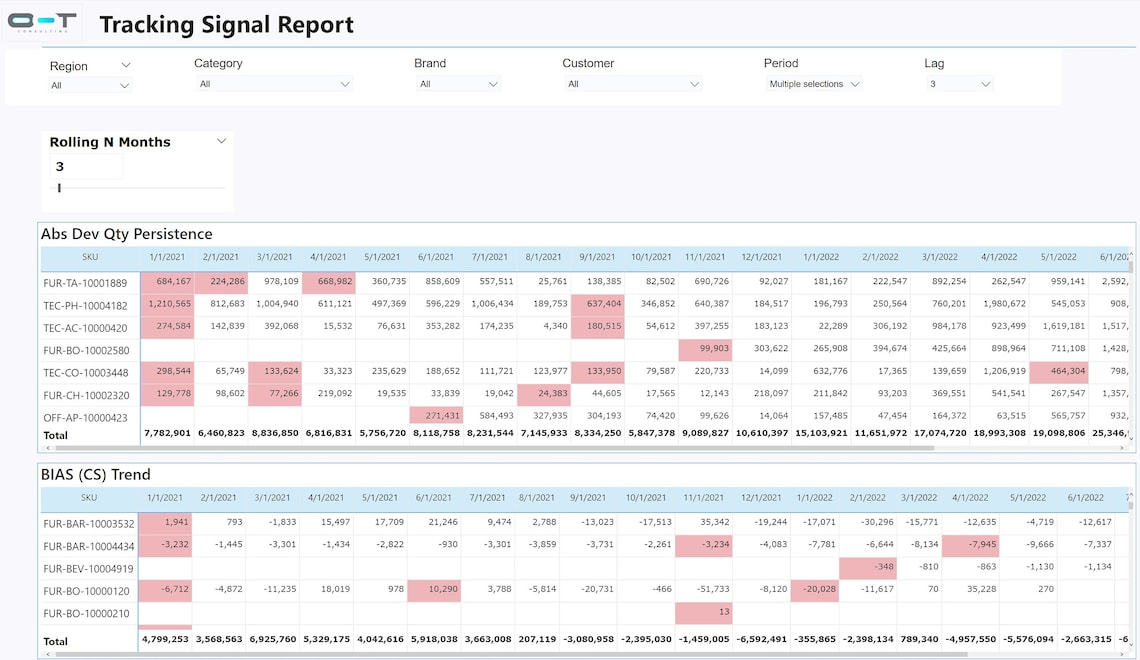1140x660 pixels.
Task: Collapse the Rolling N Months slicer chevron
Action: [221, 141]
